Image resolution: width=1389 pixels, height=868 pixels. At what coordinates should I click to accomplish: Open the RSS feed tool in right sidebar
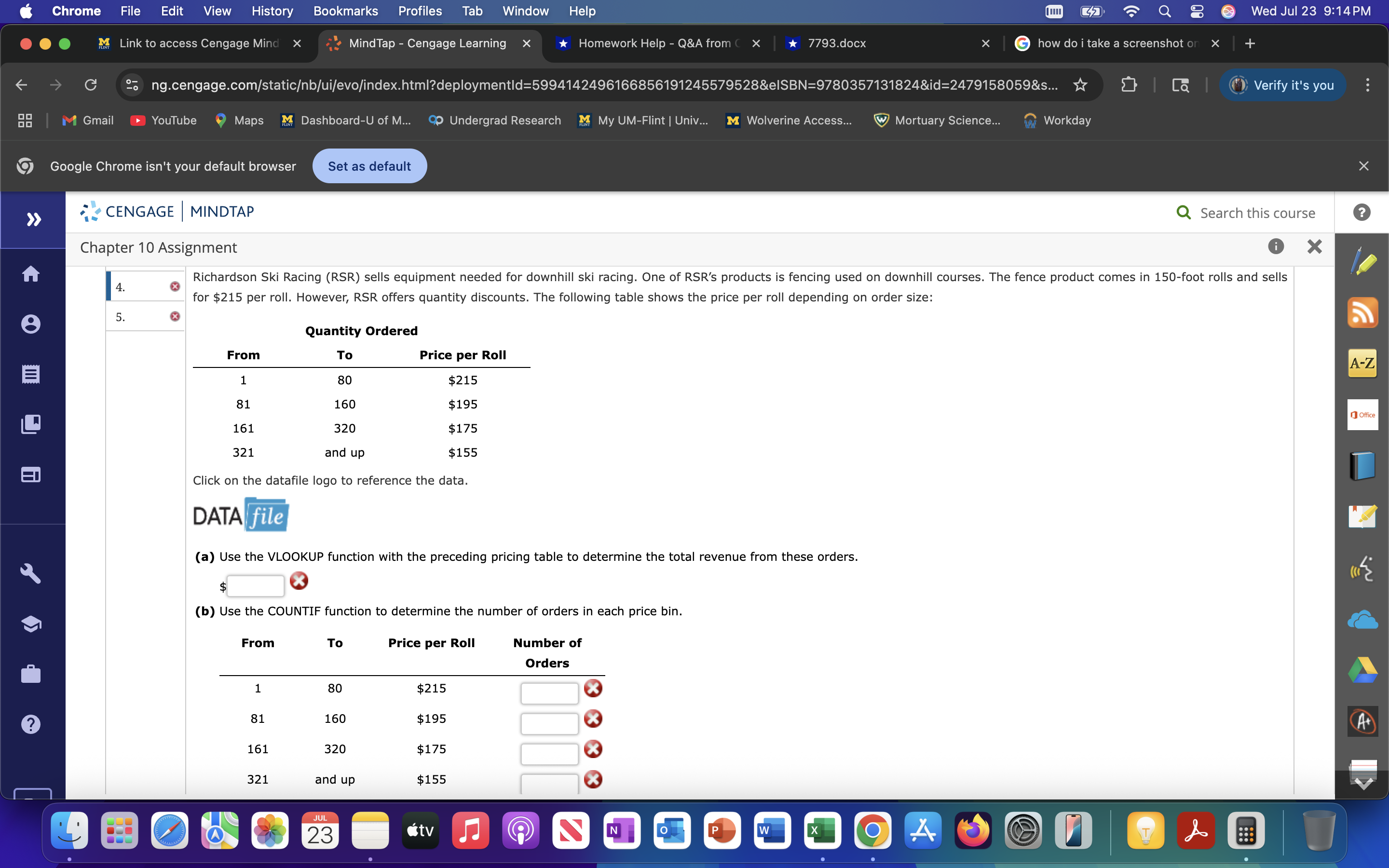pos(1363,313)
